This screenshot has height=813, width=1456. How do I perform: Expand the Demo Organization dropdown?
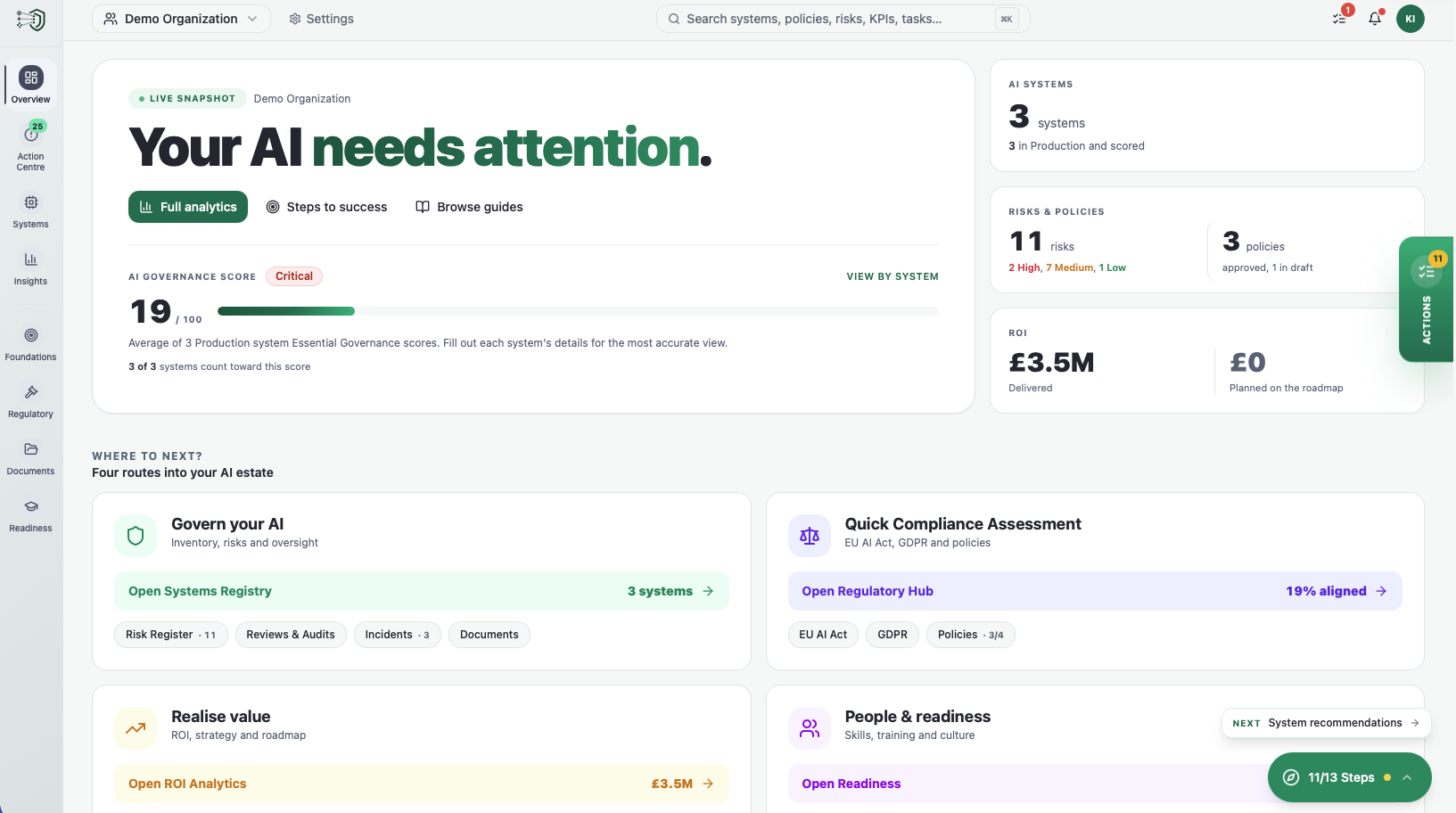point(181,19)
